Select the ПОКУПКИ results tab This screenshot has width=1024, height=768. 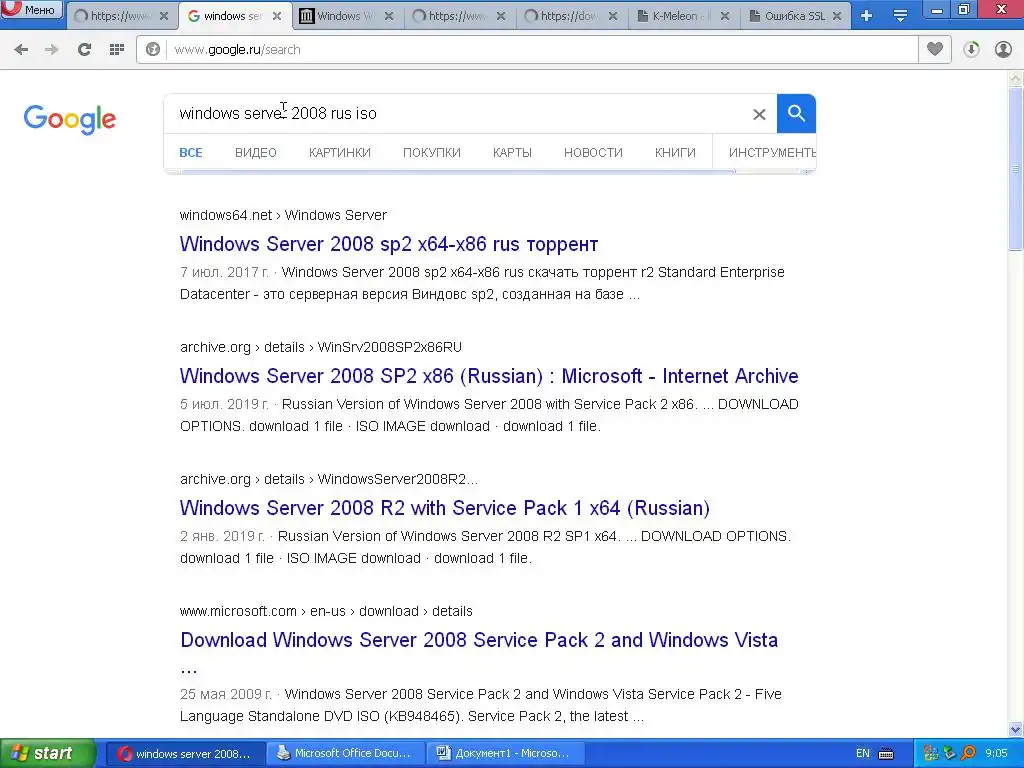[x=432, y=153]
